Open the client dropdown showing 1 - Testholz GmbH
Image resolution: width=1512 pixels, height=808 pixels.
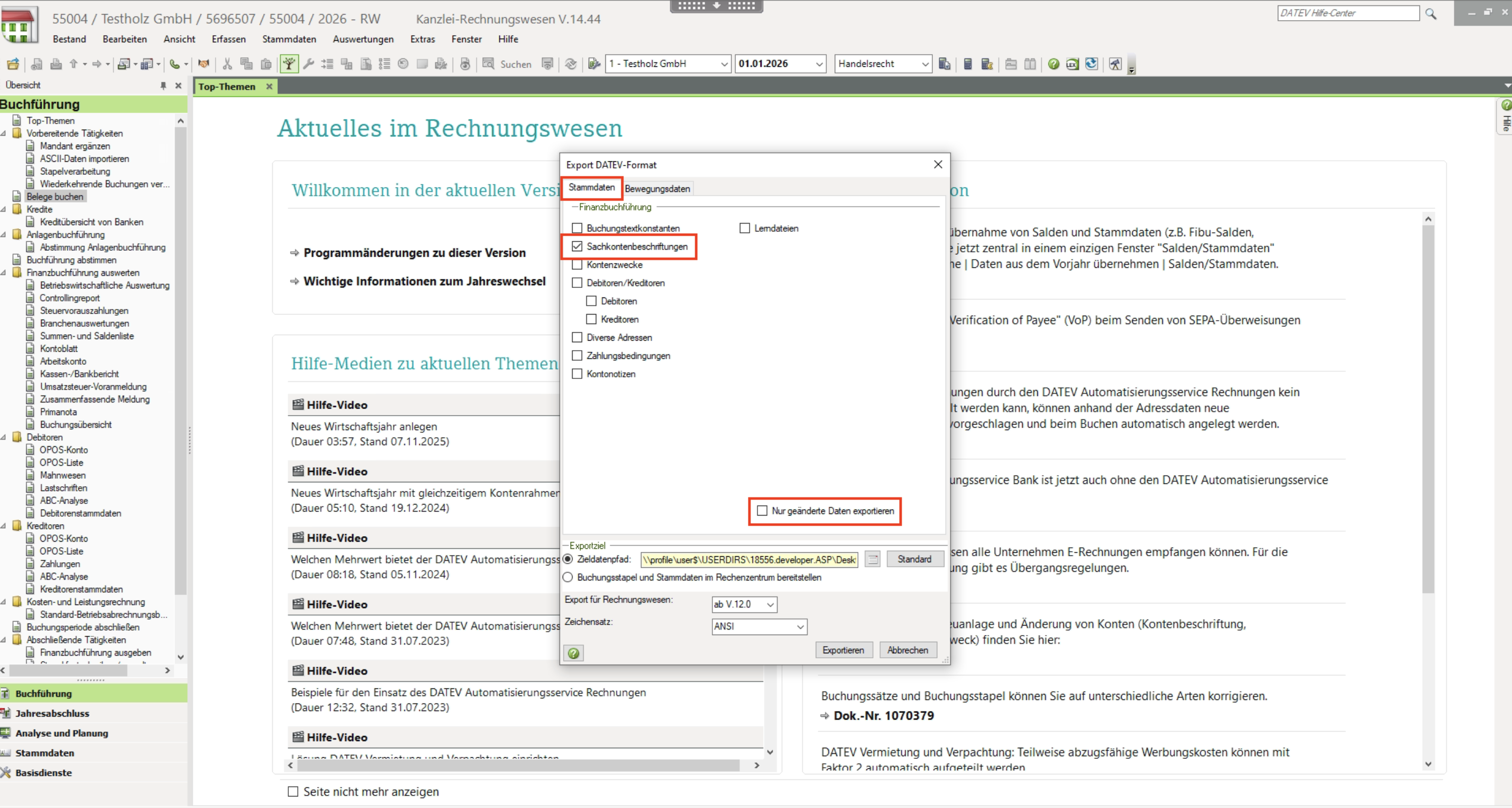click(724, 64)
